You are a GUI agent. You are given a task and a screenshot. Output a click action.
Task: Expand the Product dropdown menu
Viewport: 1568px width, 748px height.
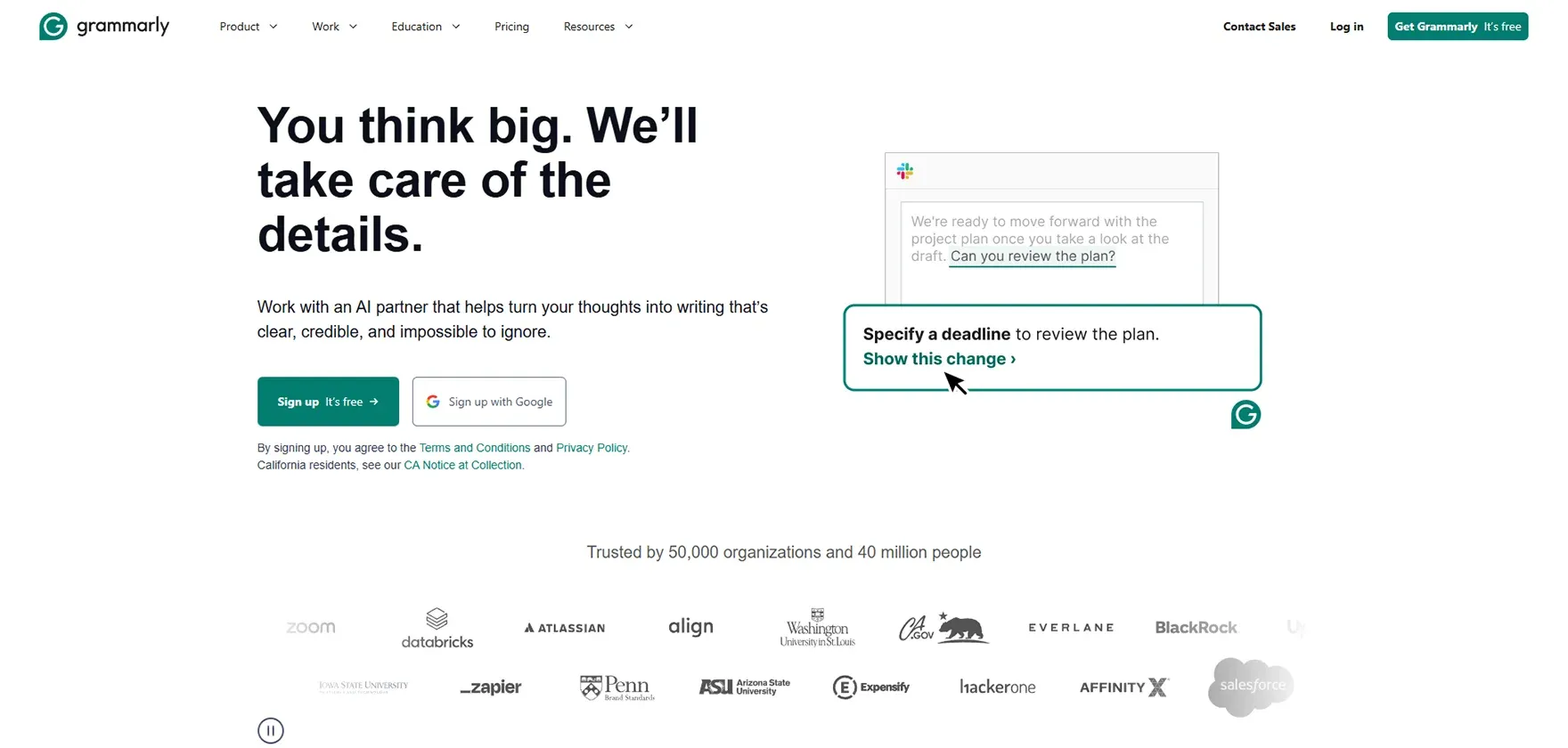[x=249, y=27]
